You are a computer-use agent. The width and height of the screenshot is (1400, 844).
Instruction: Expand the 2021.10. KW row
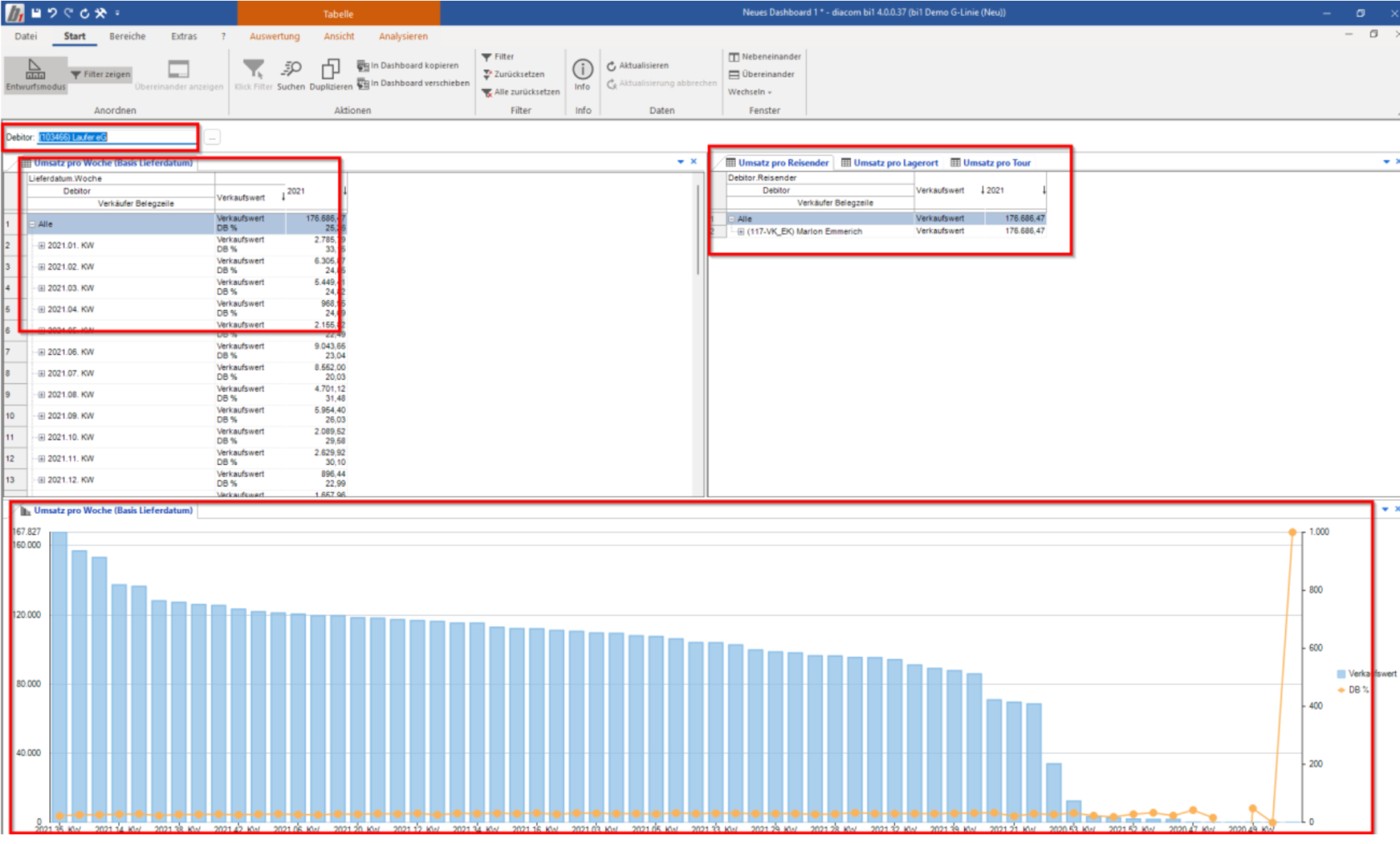42,437
